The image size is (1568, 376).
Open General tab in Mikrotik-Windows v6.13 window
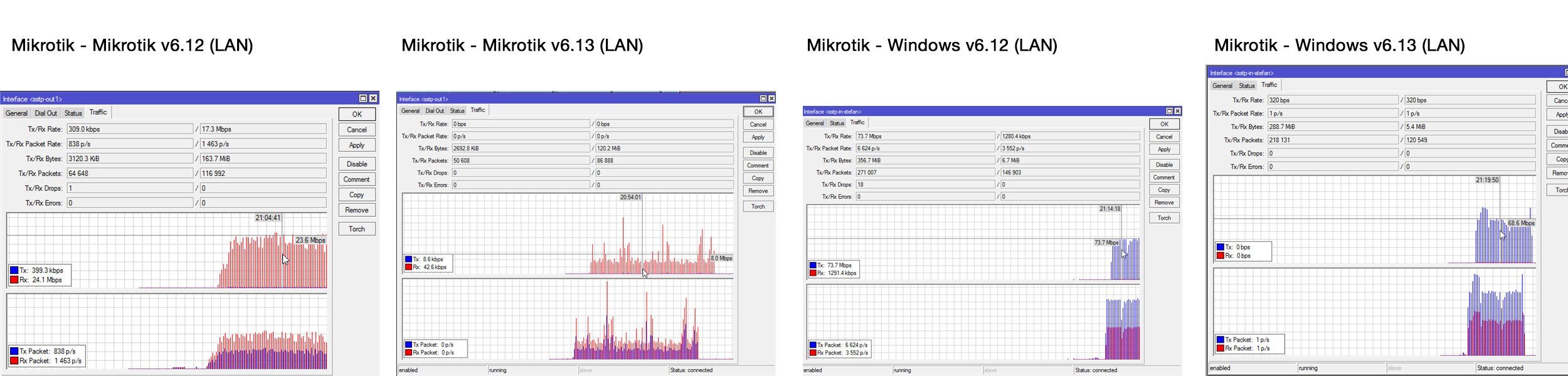pyautogui.click(x=1222, y=86)
